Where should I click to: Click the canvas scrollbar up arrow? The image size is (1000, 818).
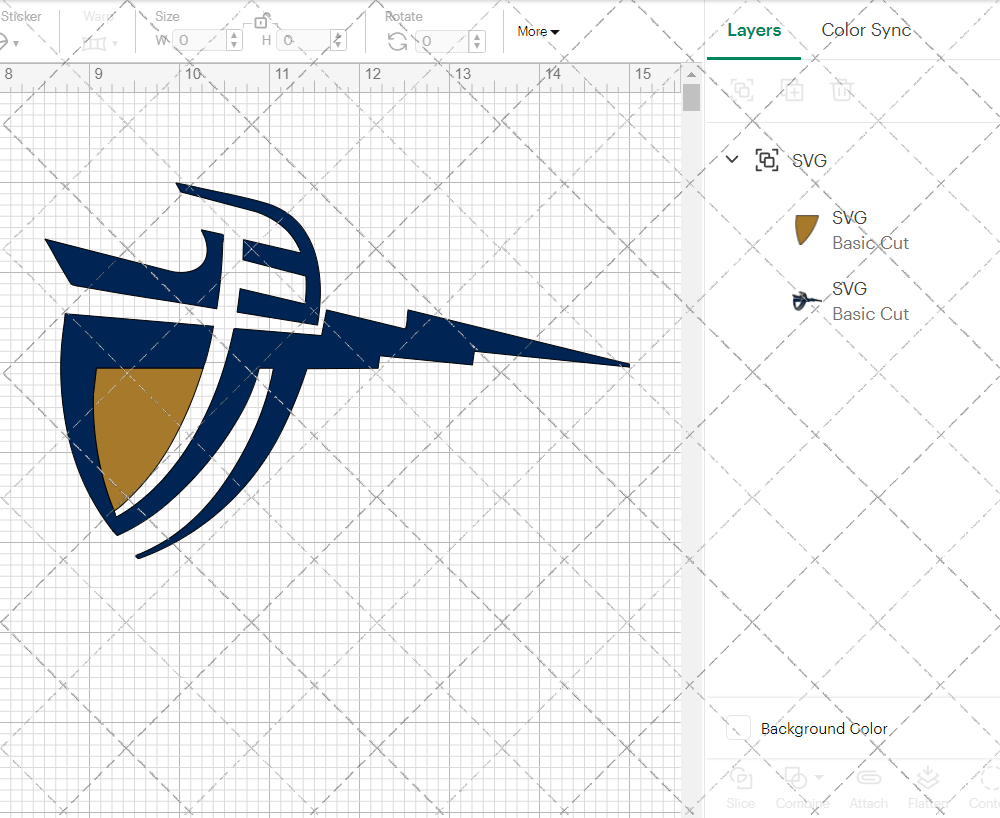[691, 75]
